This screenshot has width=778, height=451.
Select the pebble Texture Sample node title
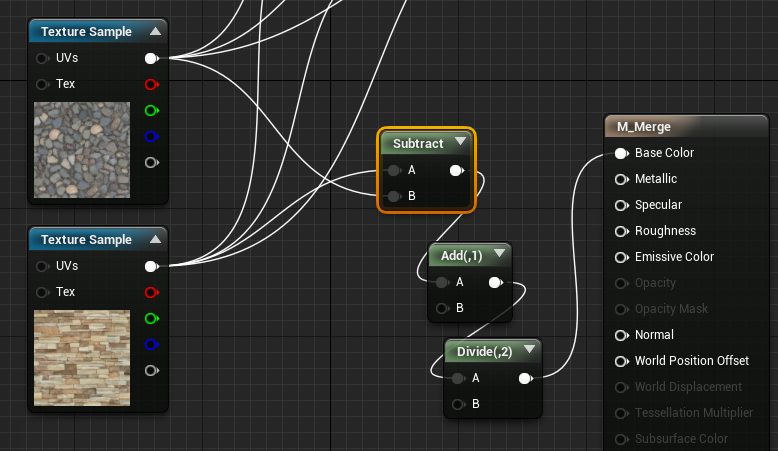pos(86,32)
